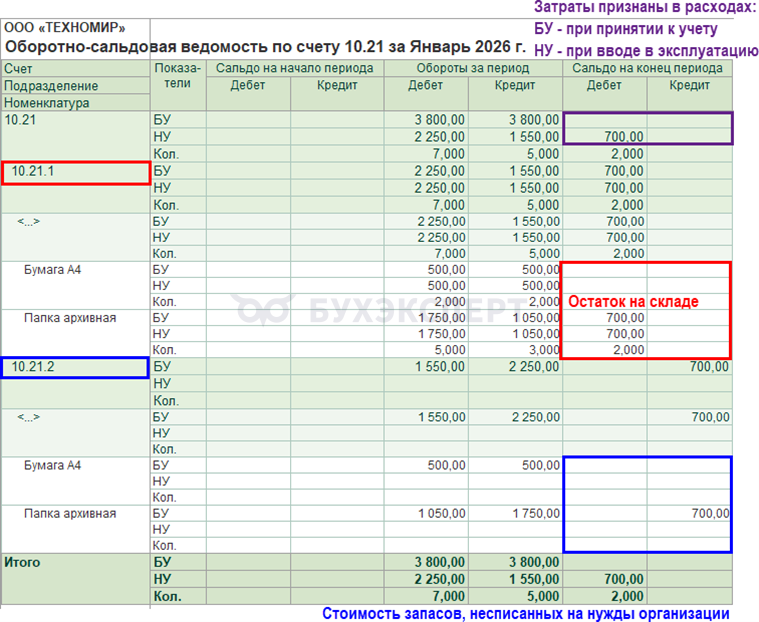Screen dimensions: 759x622
Task: Open subaccount 10.21.1 row
Action: [x=33, y=171]
